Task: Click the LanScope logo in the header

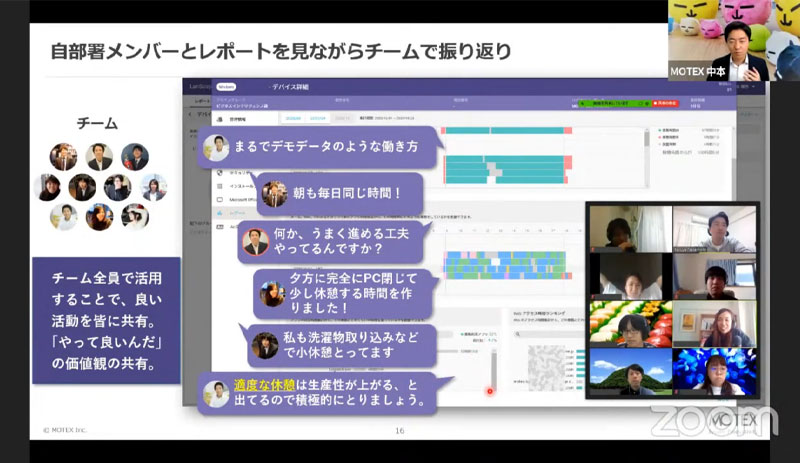Action: (199, 87)
